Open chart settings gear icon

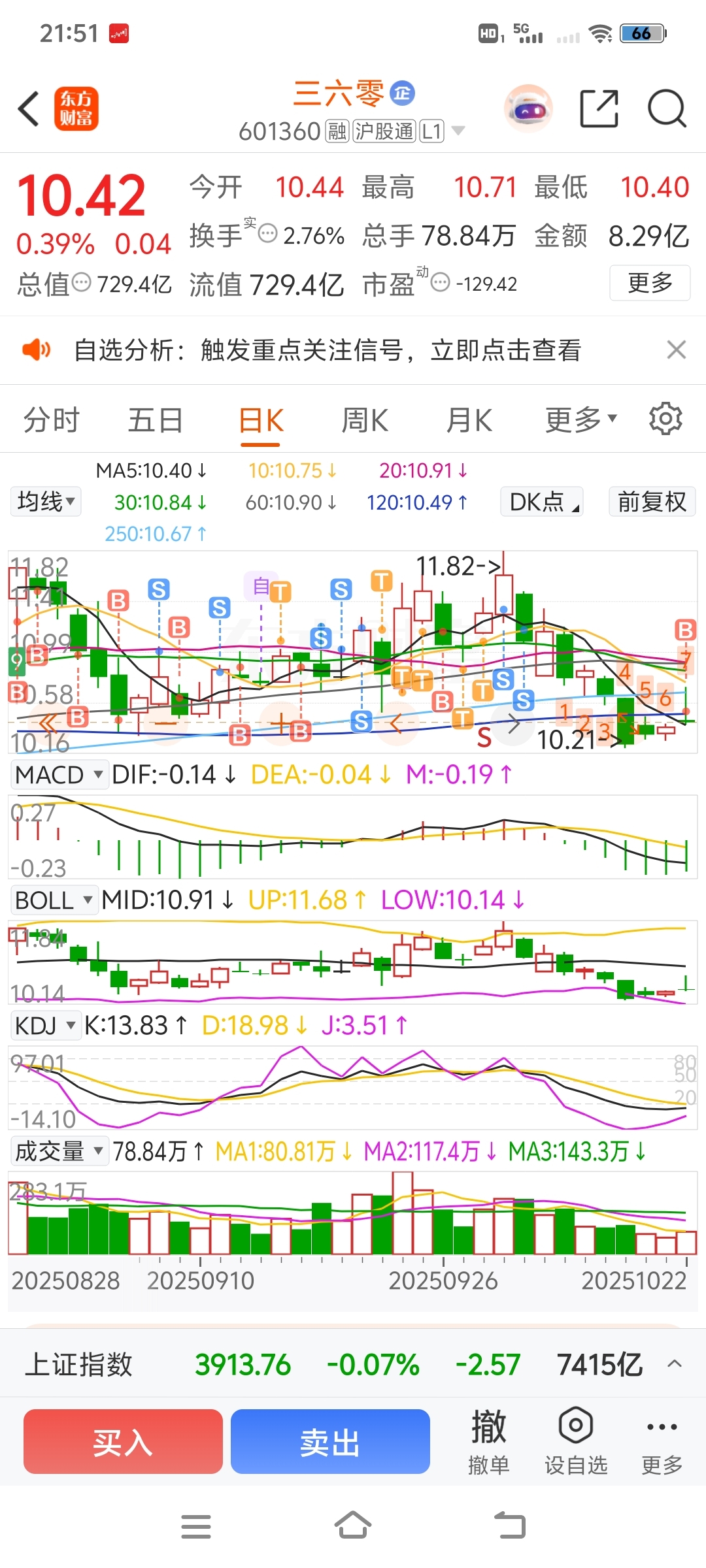tap(665, 419)
